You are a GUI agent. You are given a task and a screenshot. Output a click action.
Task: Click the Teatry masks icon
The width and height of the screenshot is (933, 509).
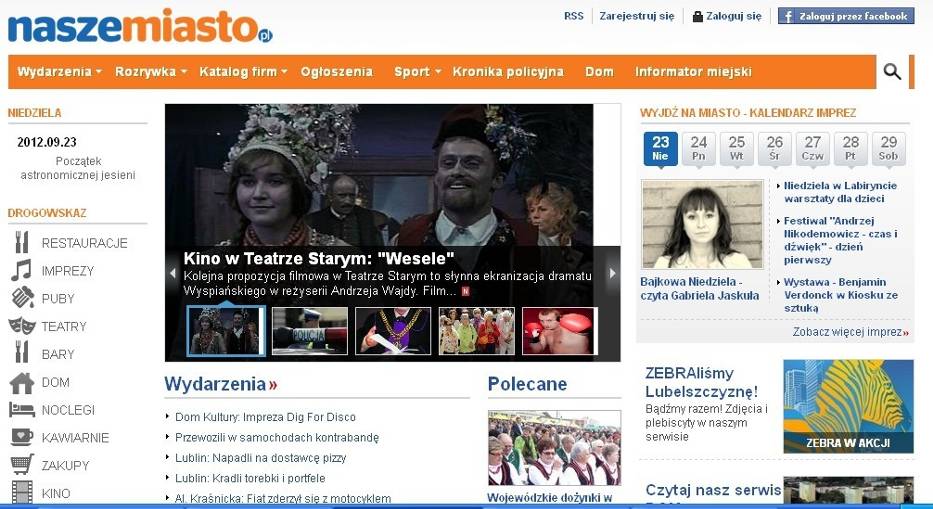pos(22,325)
